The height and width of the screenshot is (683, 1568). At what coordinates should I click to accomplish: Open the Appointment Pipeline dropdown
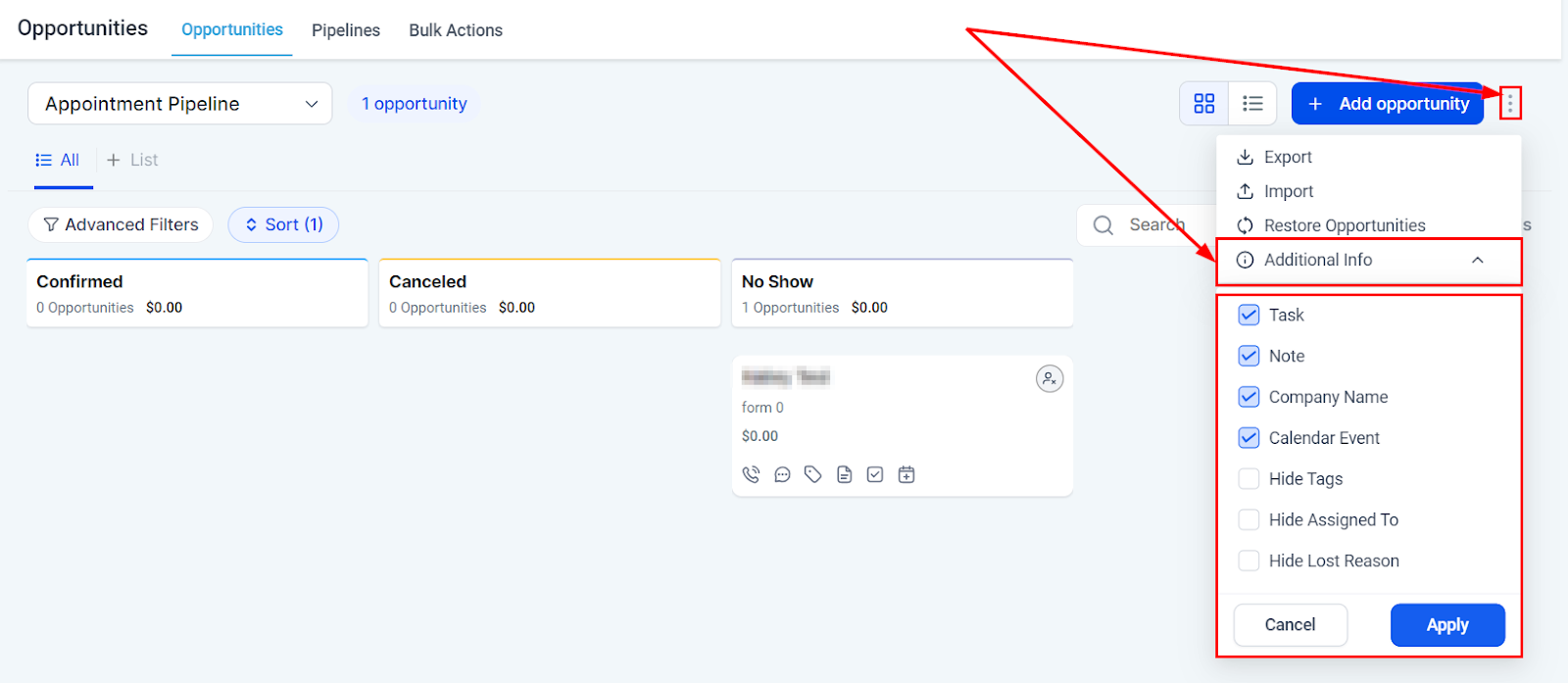[x=180, y=103]
